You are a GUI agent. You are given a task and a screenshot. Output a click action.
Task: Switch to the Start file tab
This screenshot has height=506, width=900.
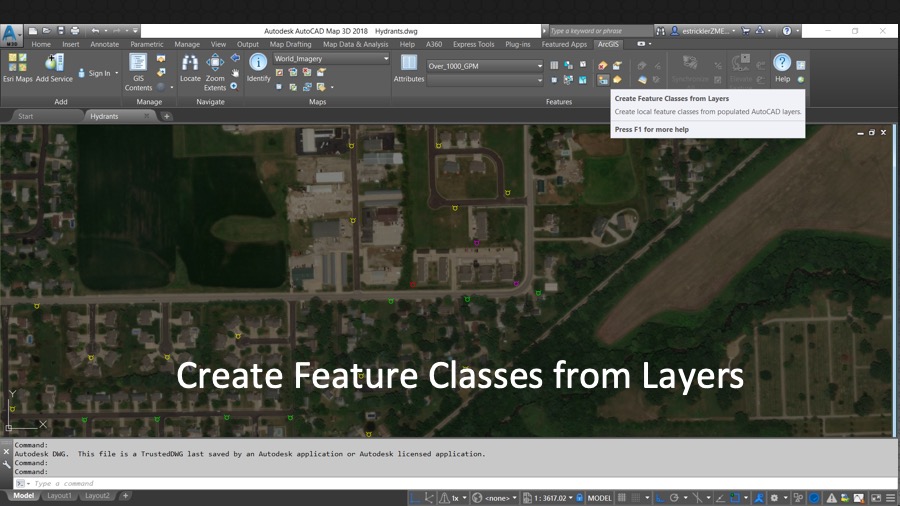[x=25, y=116]
